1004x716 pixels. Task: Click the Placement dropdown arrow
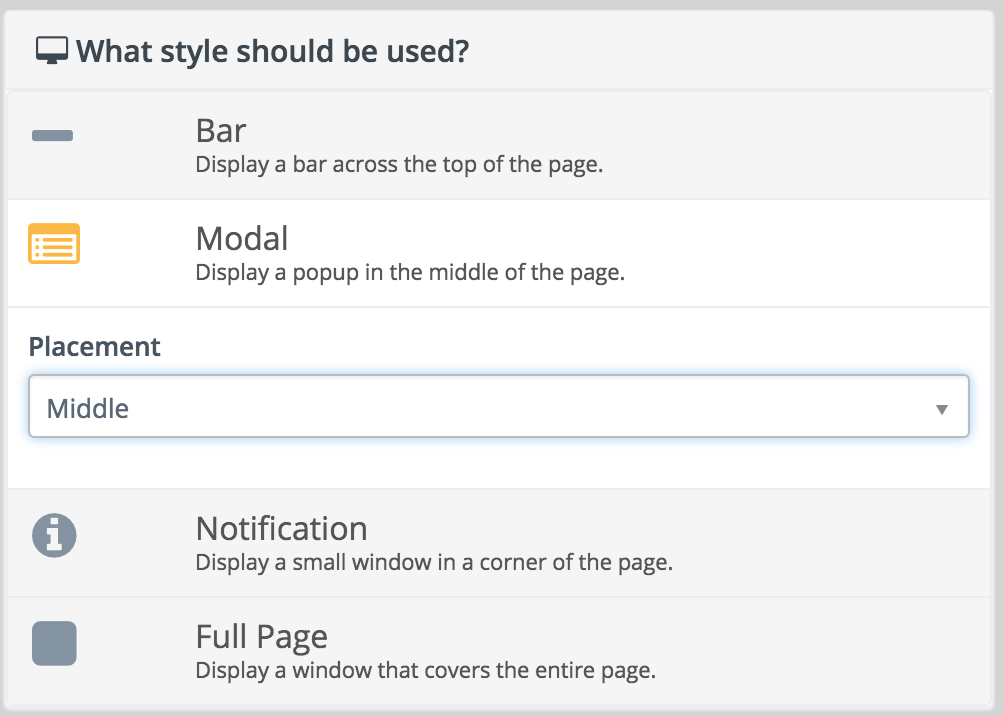tap(941, 409)
